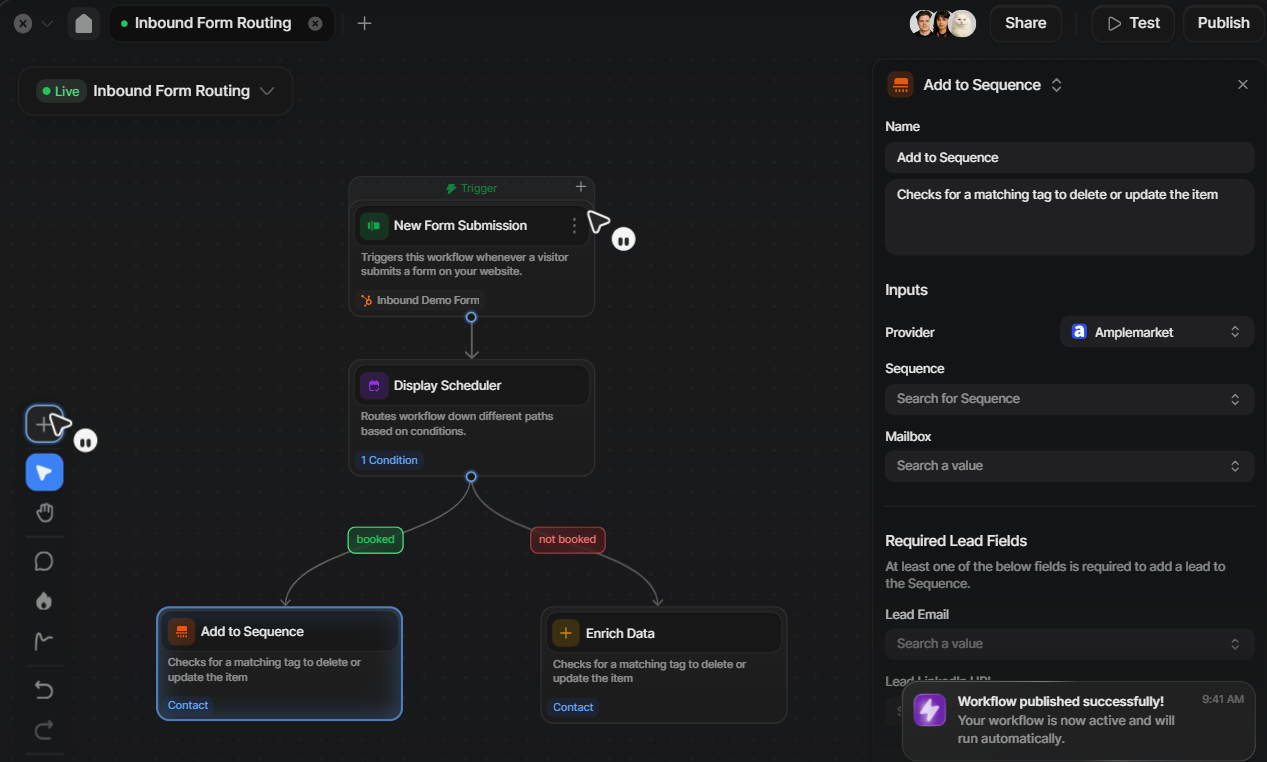Click the booked branch label
Image resolution: width=1267 pixels, height=762 pixels.
coord(375,540)
